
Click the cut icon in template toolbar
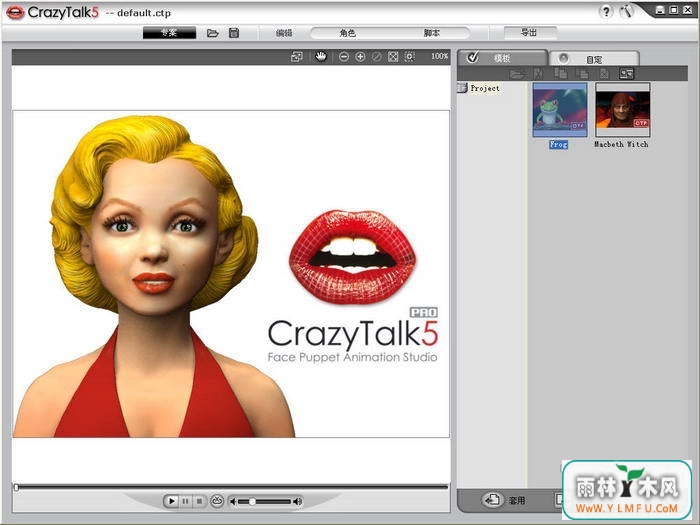pos(538,74)
